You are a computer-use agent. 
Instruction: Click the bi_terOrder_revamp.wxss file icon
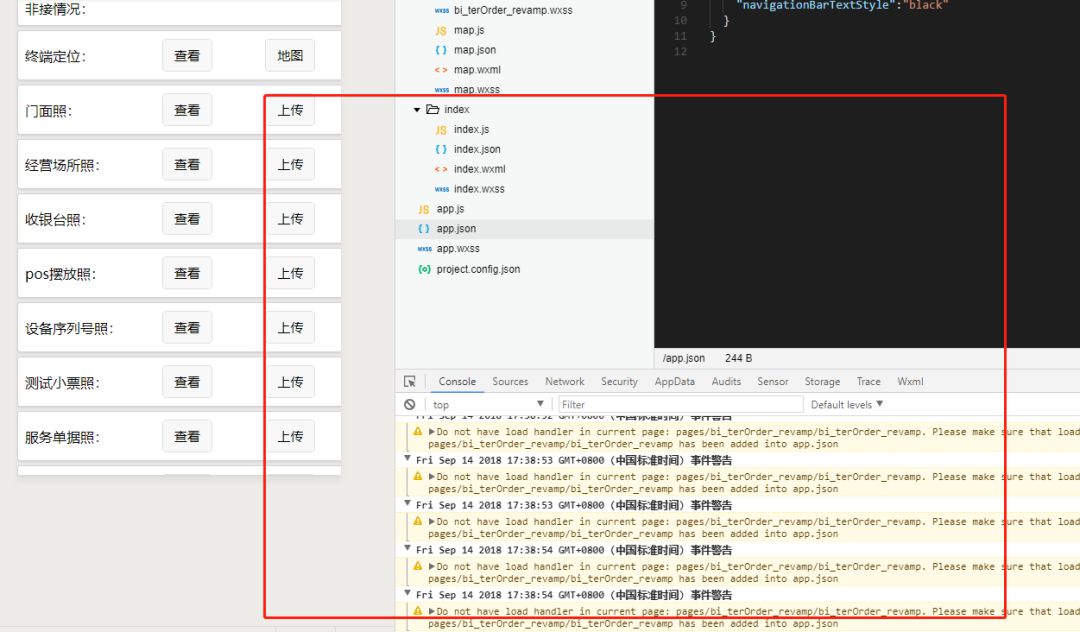[442, 10]
